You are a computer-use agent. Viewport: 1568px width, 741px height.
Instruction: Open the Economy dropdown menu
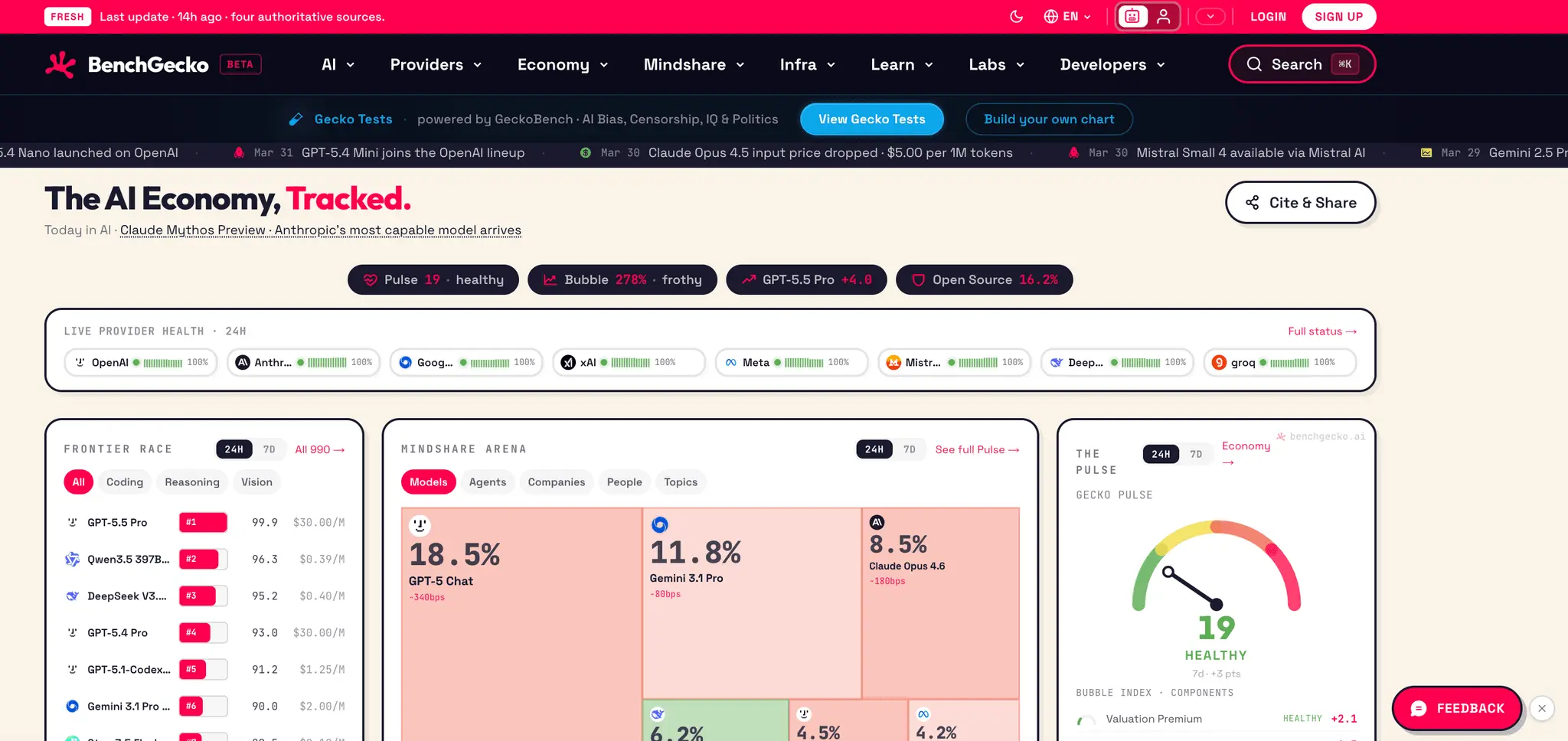(x=563, y=65)
